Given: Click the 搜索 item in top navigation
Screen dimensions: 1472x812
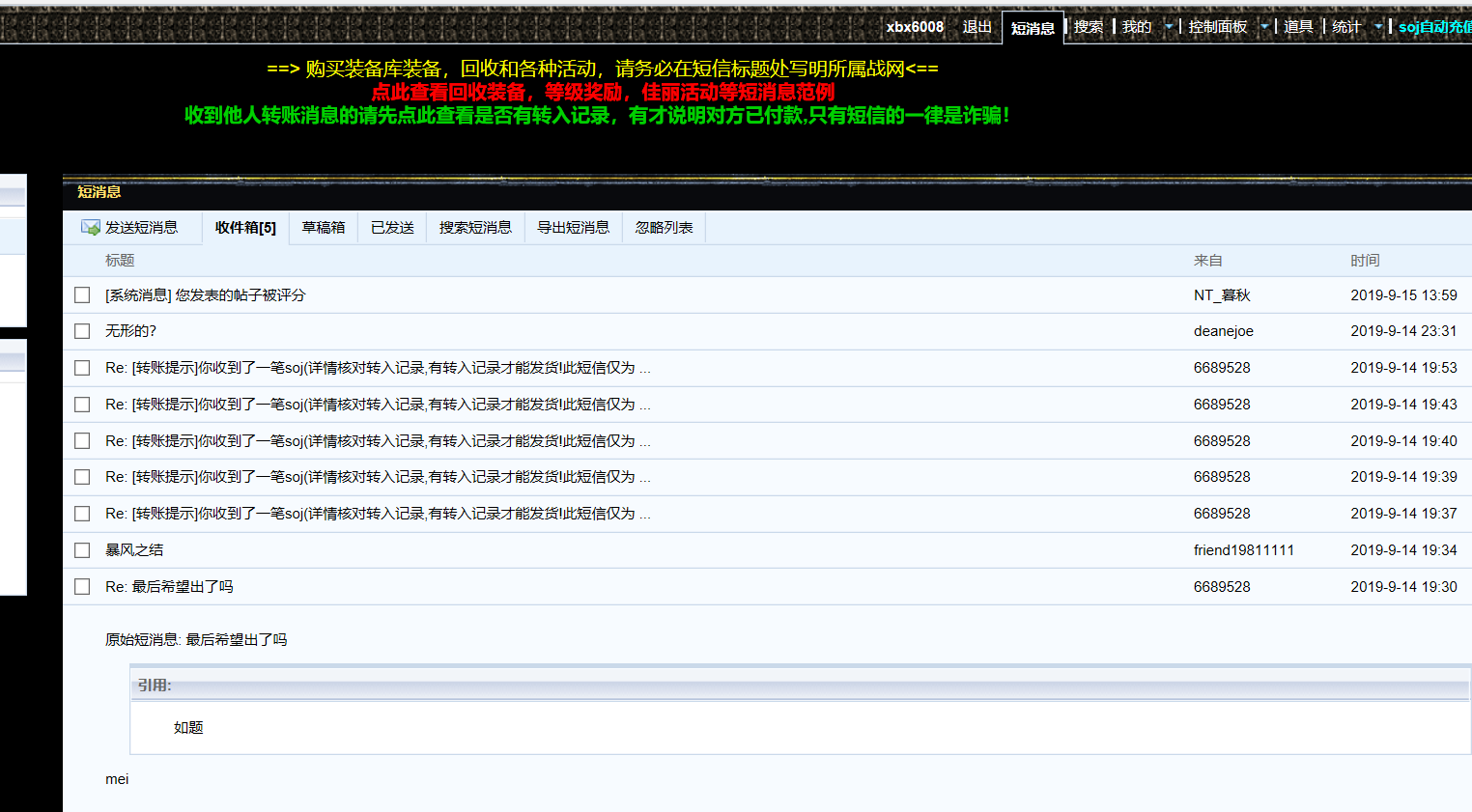Looking at the screenshot, I should pos(1088,27).
